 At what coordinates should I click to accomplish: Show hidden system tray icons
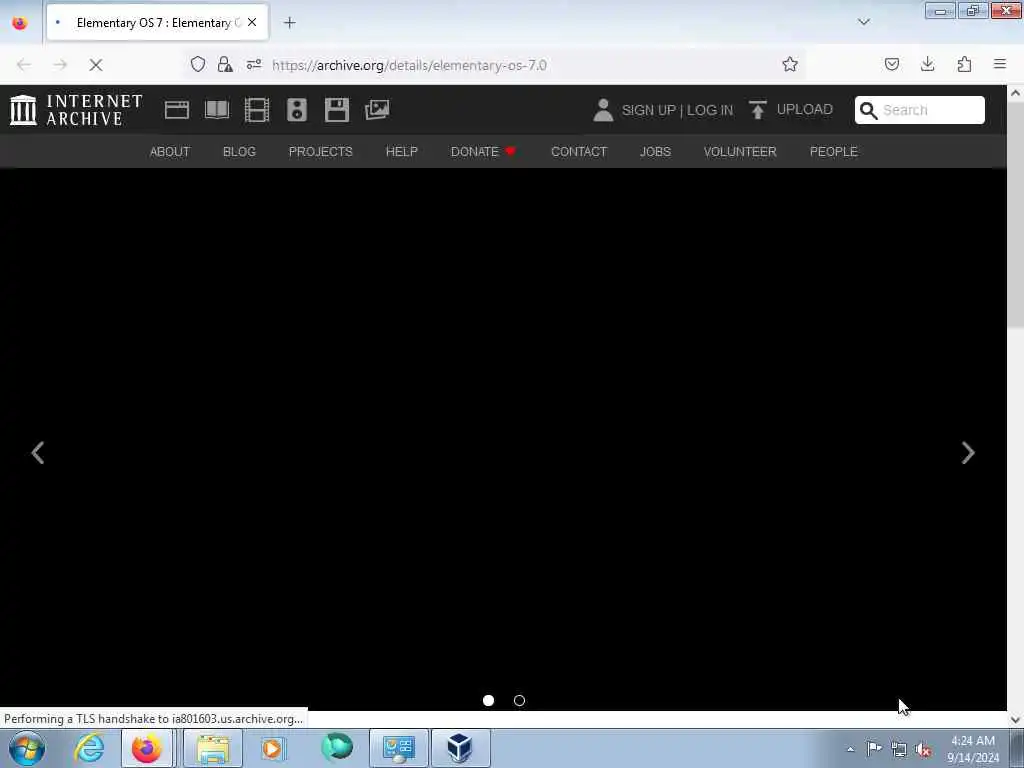click(850, 749)
